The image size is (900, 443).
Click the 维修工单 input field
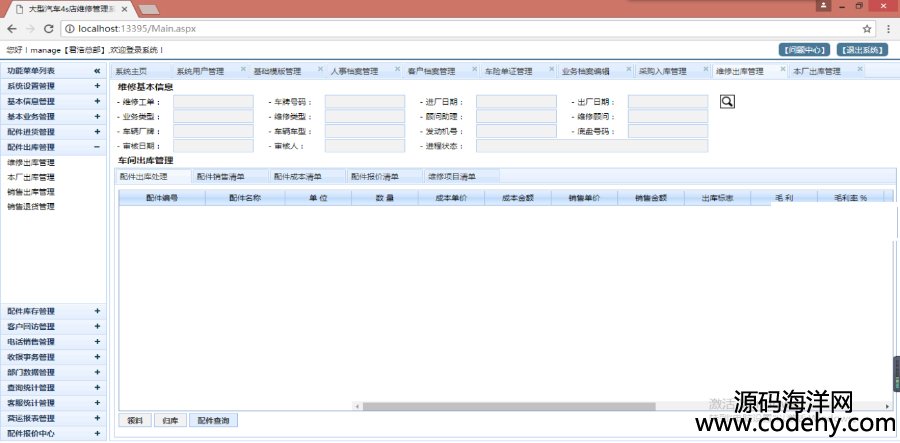213,102
